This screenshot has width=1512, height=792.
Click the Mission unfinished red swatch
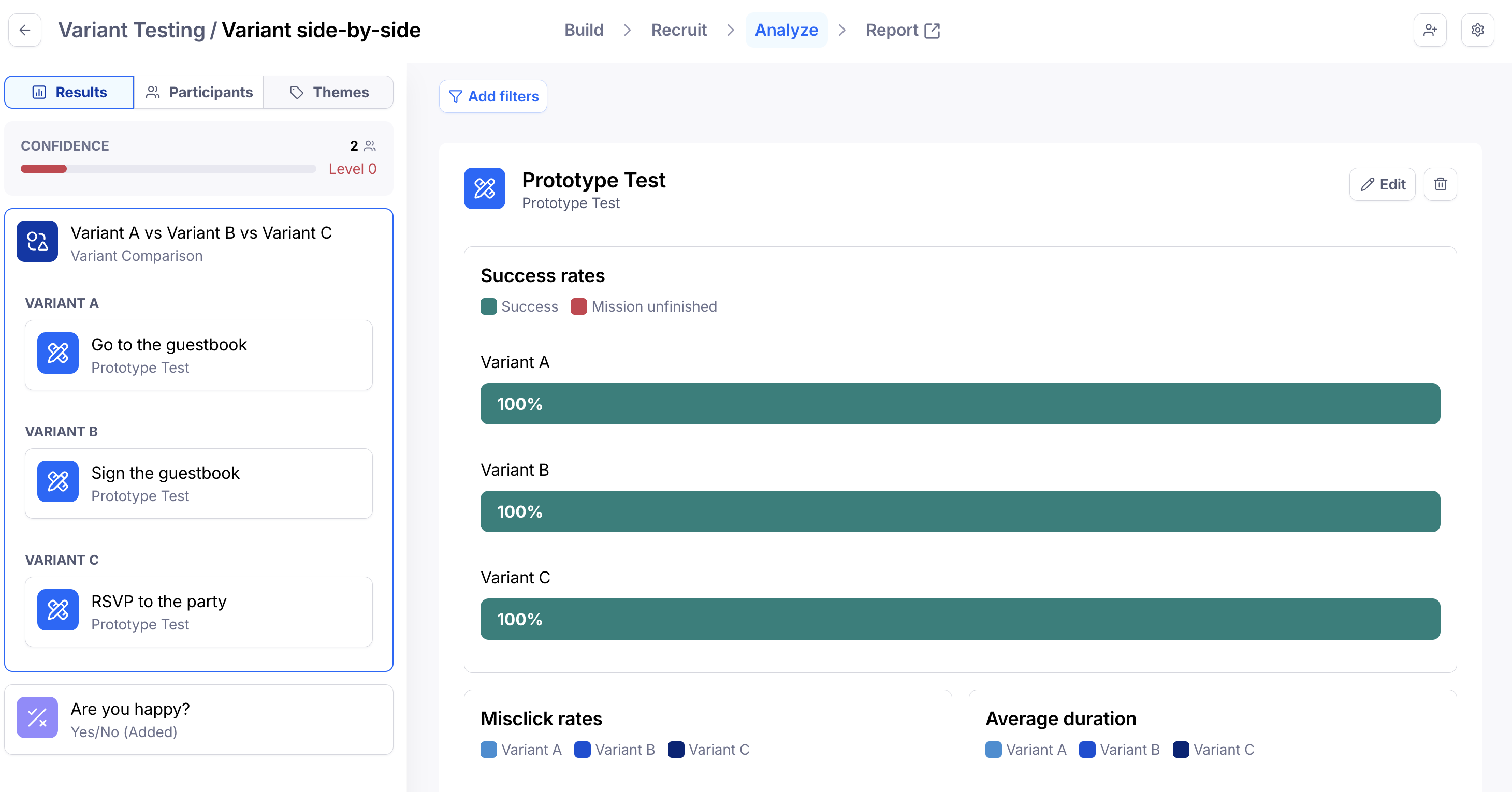pos(579,306)
